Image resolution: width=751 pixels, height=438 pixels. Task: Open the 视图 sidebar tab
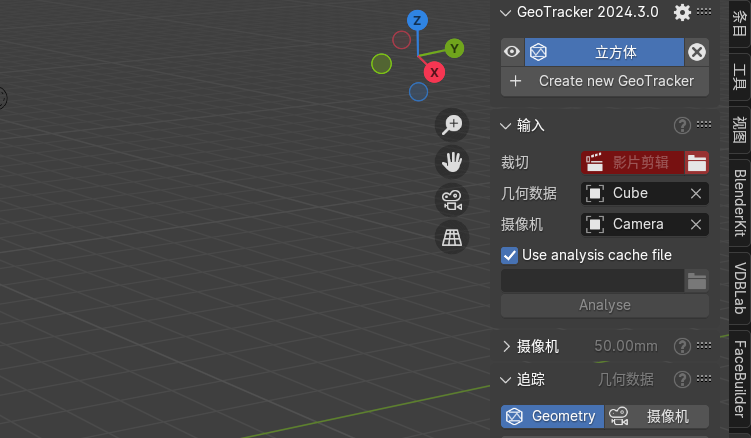pos(740,129)
